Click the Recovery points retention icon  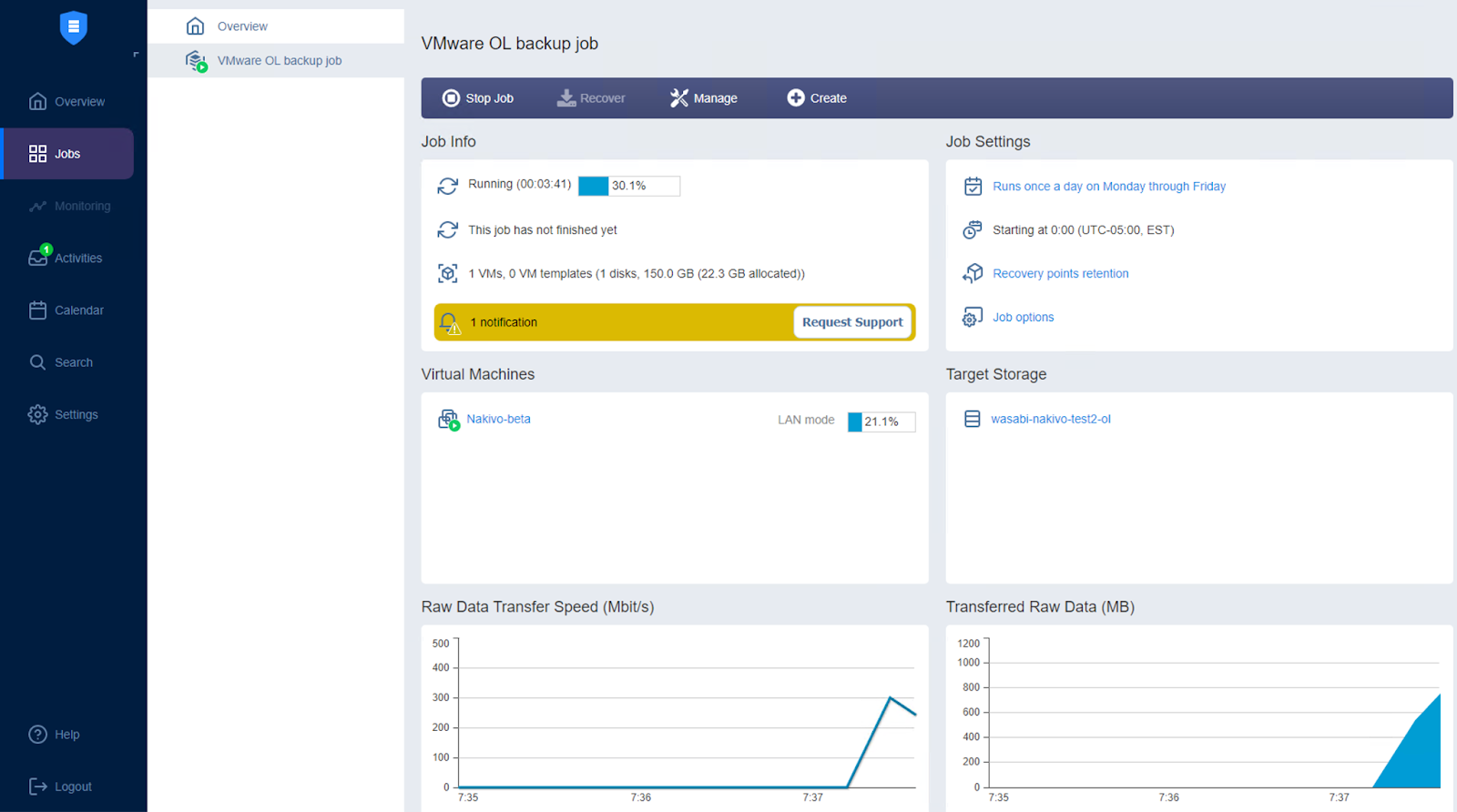(x=973, y=273)
